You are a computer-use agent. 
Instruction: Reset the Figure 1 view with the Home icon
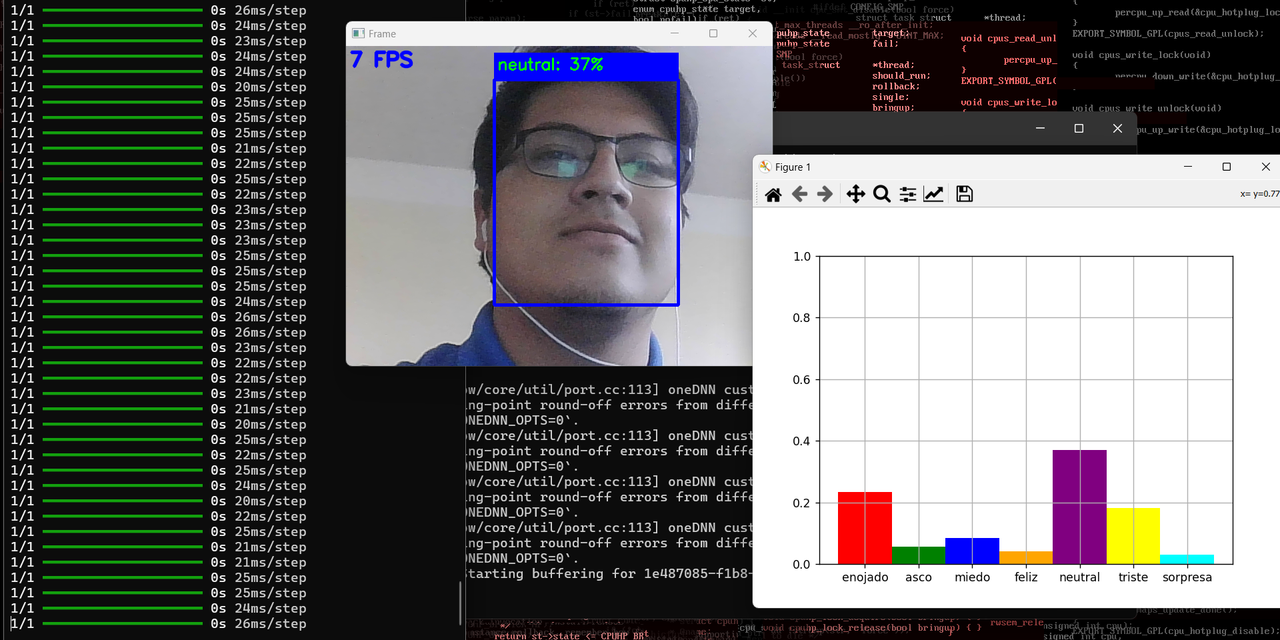[773, 195]
